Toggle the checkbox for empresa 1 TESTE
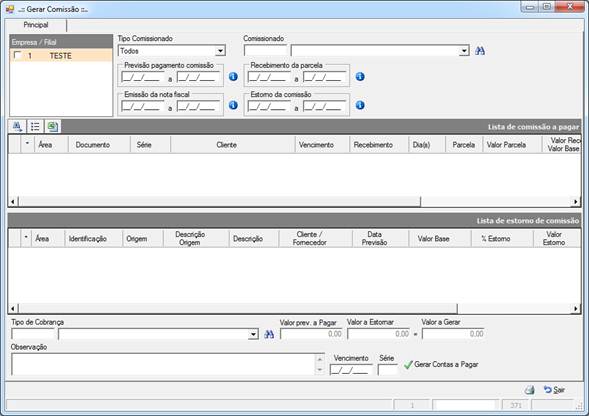Viewport: 589px width, 416px height. pos(17,56)
